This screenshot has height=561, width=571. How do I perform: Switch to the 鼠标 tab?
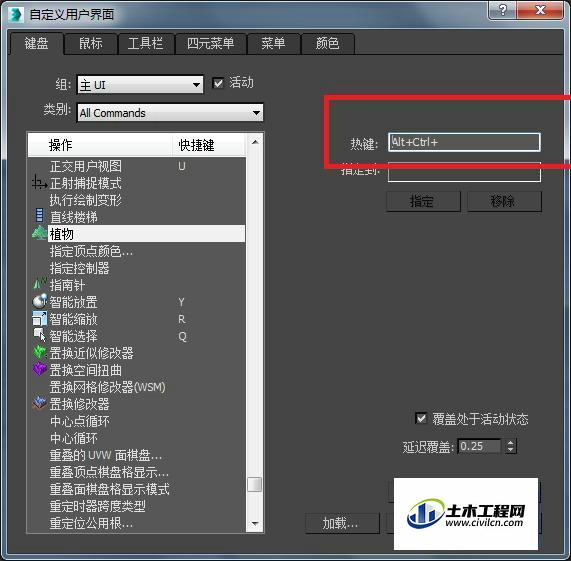pyautogui.click(x=91, y=44)
